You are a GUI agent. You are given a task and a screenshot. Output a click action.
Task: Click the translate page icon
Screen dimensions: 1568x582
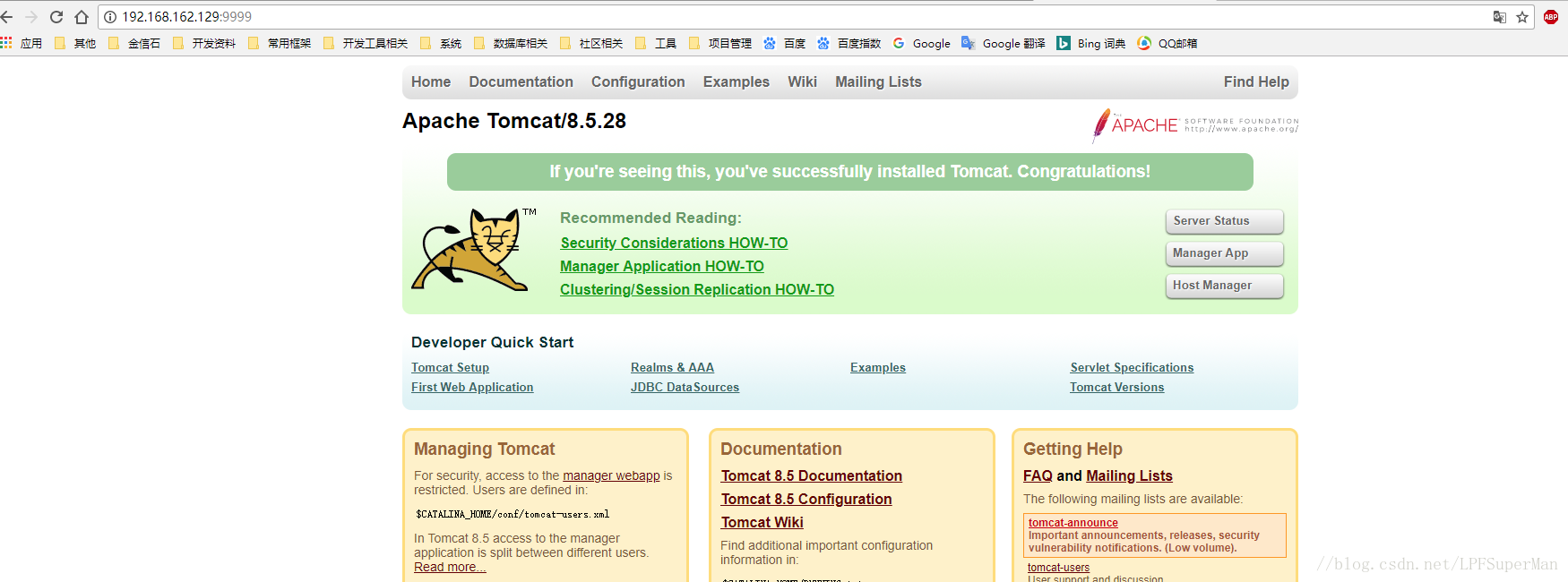point(1499,17)
